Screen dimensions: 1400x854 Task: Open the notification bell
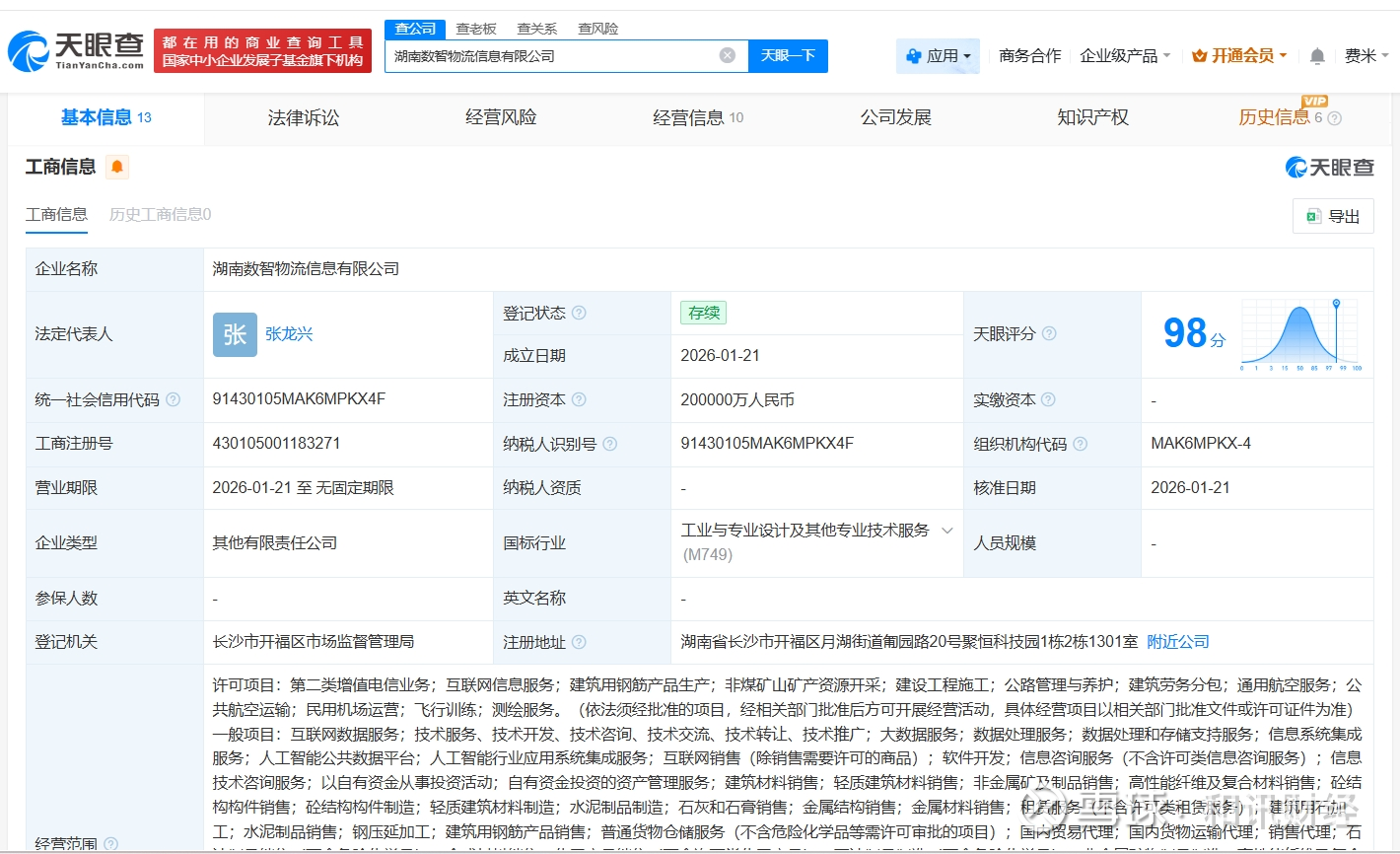[x=1317, y=56]
